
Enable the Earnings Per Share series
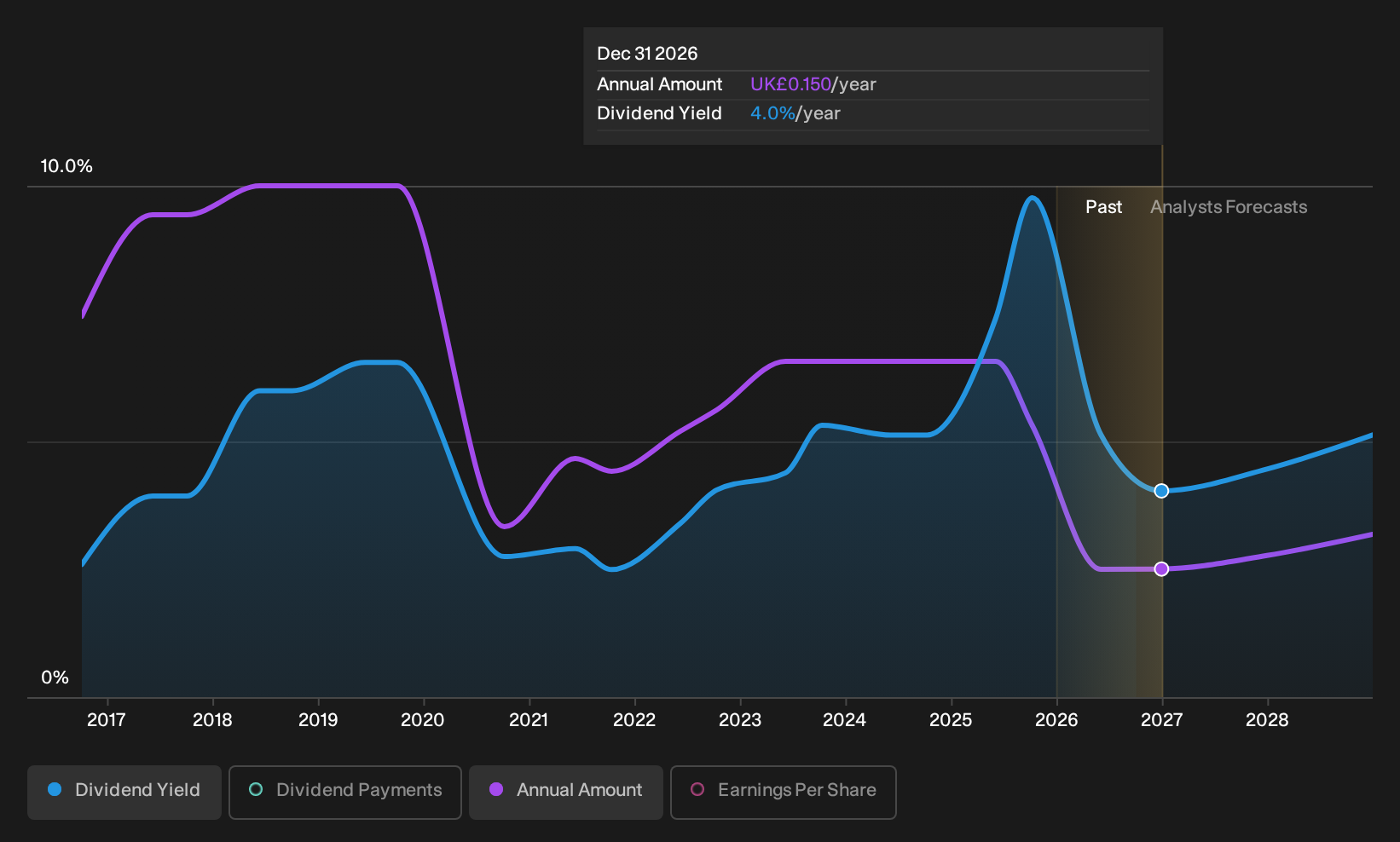[x=784, y=792]
